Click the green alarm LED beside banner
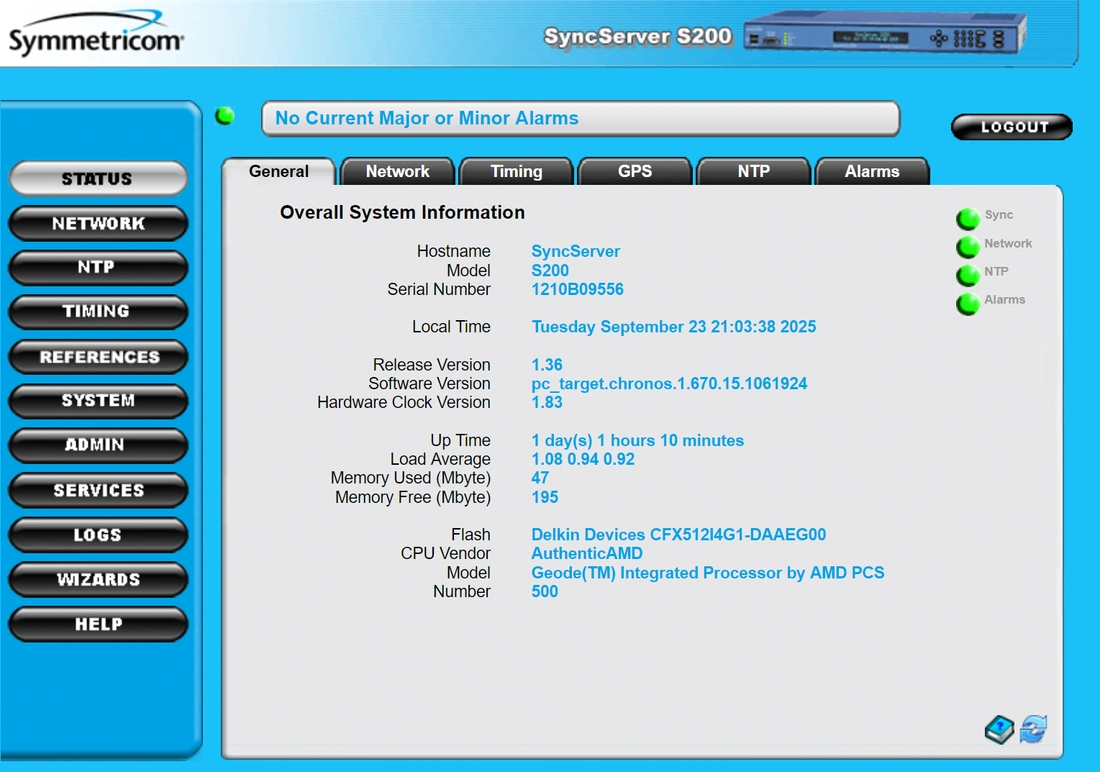Image resolution: width=1100 pixels, height=772 pixels. click(x=225, y=116)
